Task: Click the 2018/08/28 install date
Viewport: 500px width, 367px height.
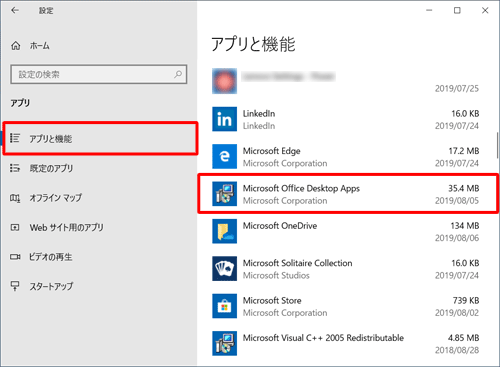Action: click(x=457, y=350)
